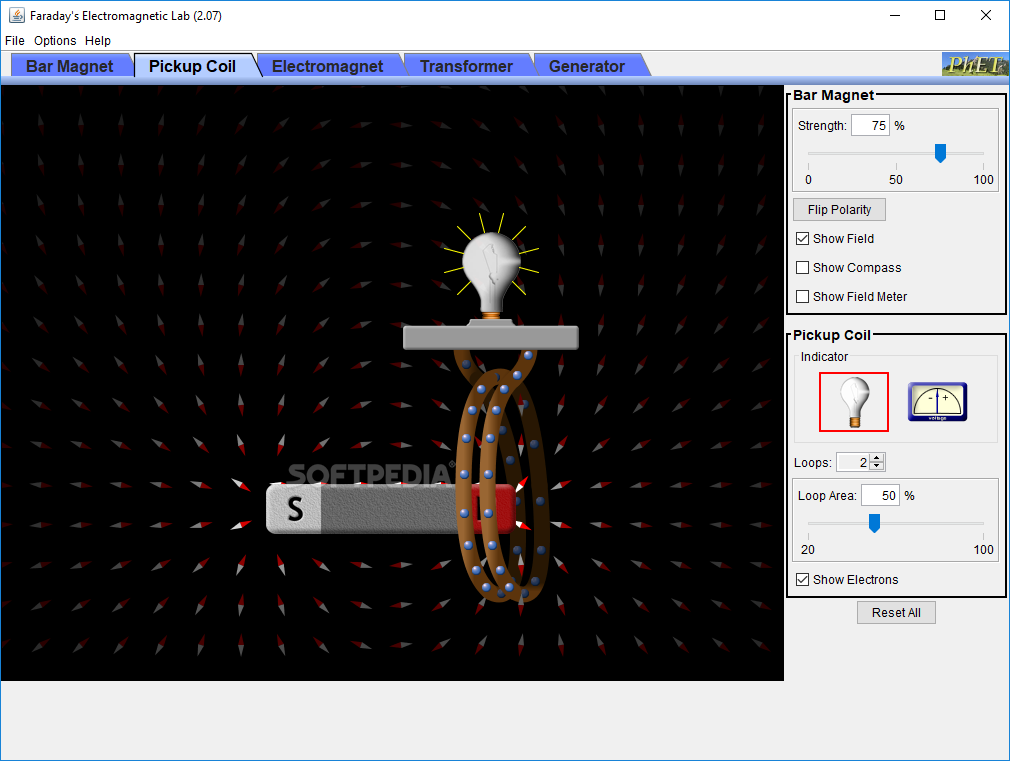The height and width of the screenshot is (761, 1010).
Task: Click the Loops number field
Action: coord(853,462)
